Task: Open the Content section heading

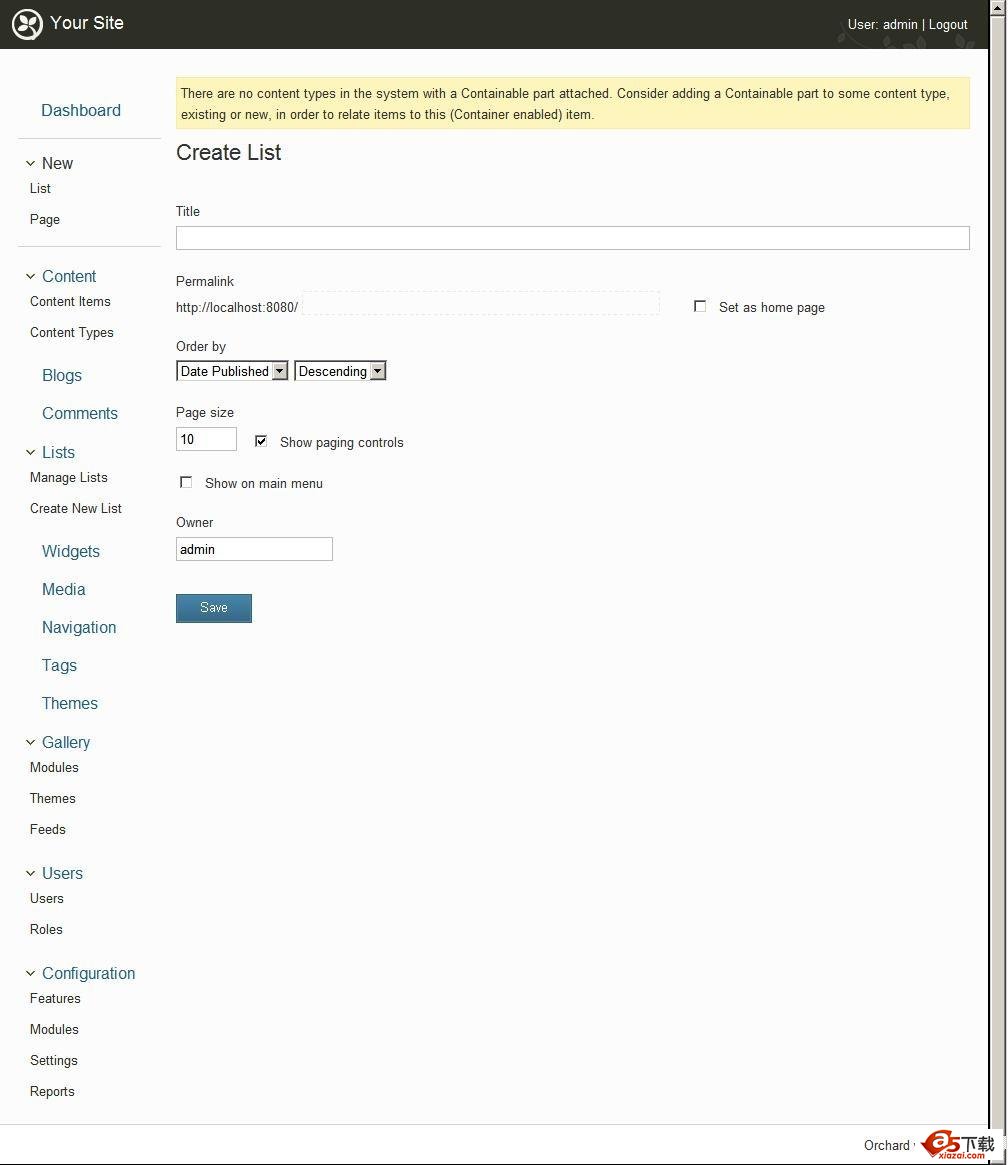Action: (x=69, y=276)
